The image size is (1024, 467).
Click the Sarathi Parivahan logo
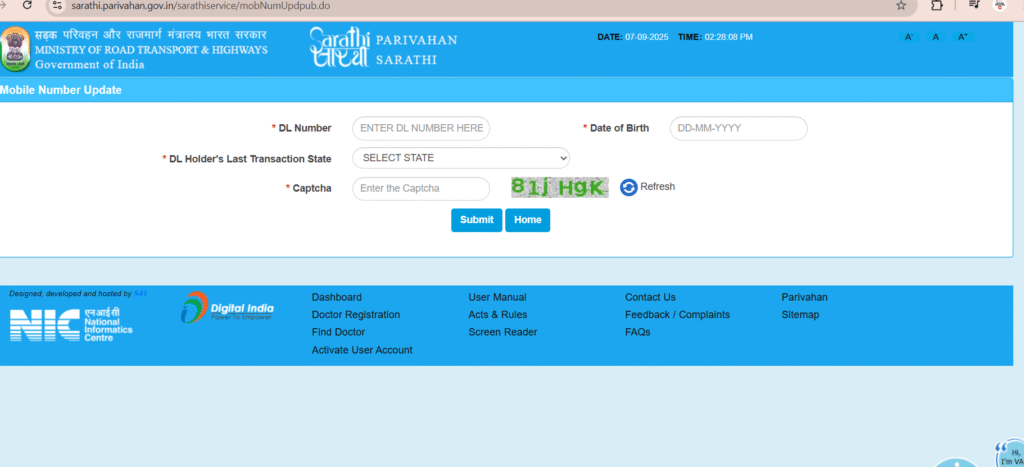click(x=383, y=48)
